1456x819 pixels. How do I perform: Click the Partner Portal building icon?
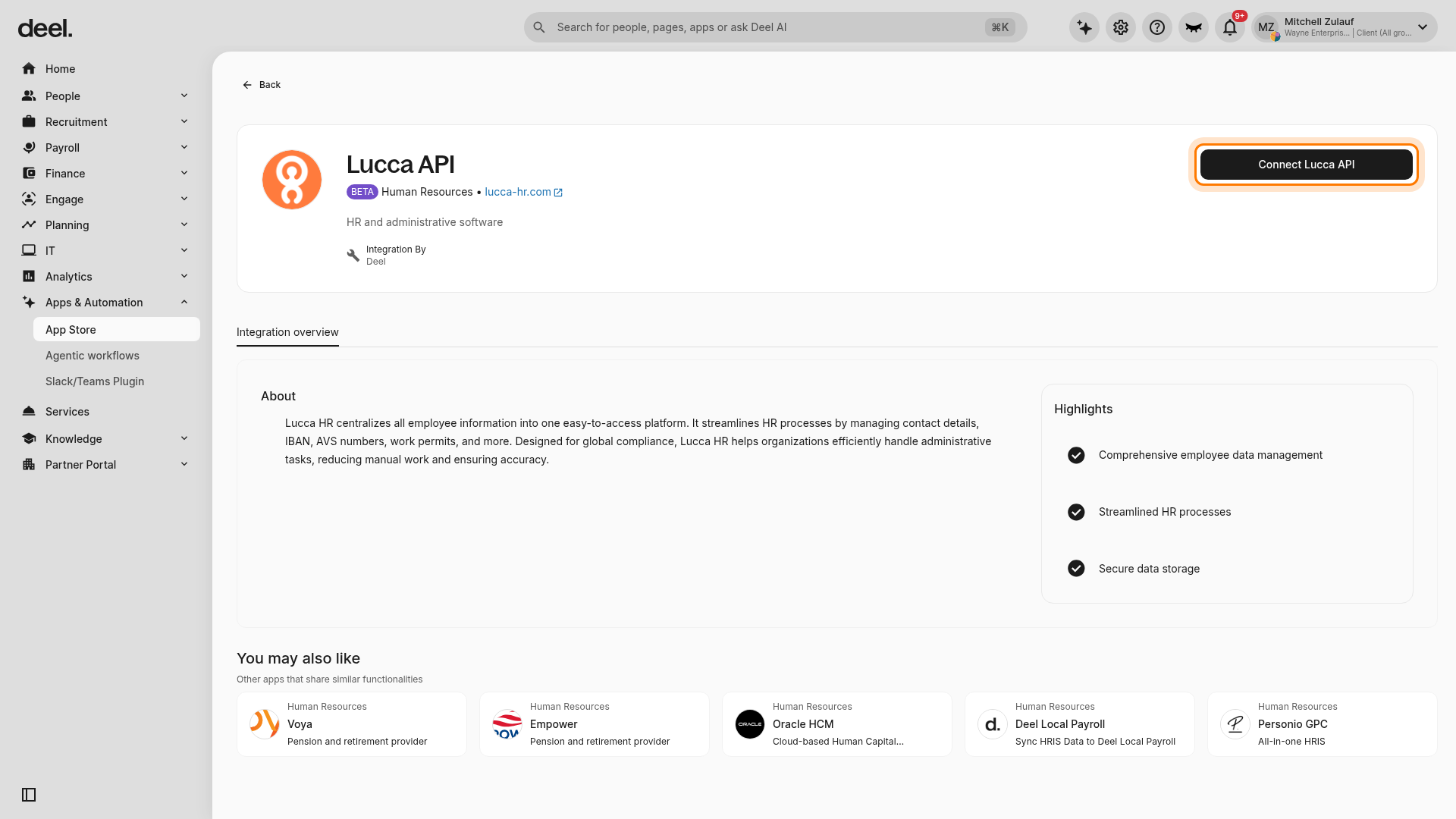(x=29, y=465)
